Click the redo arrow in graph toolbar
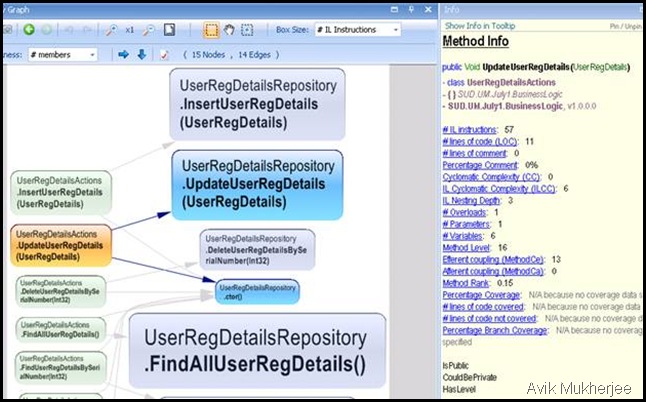 (87, 30)
